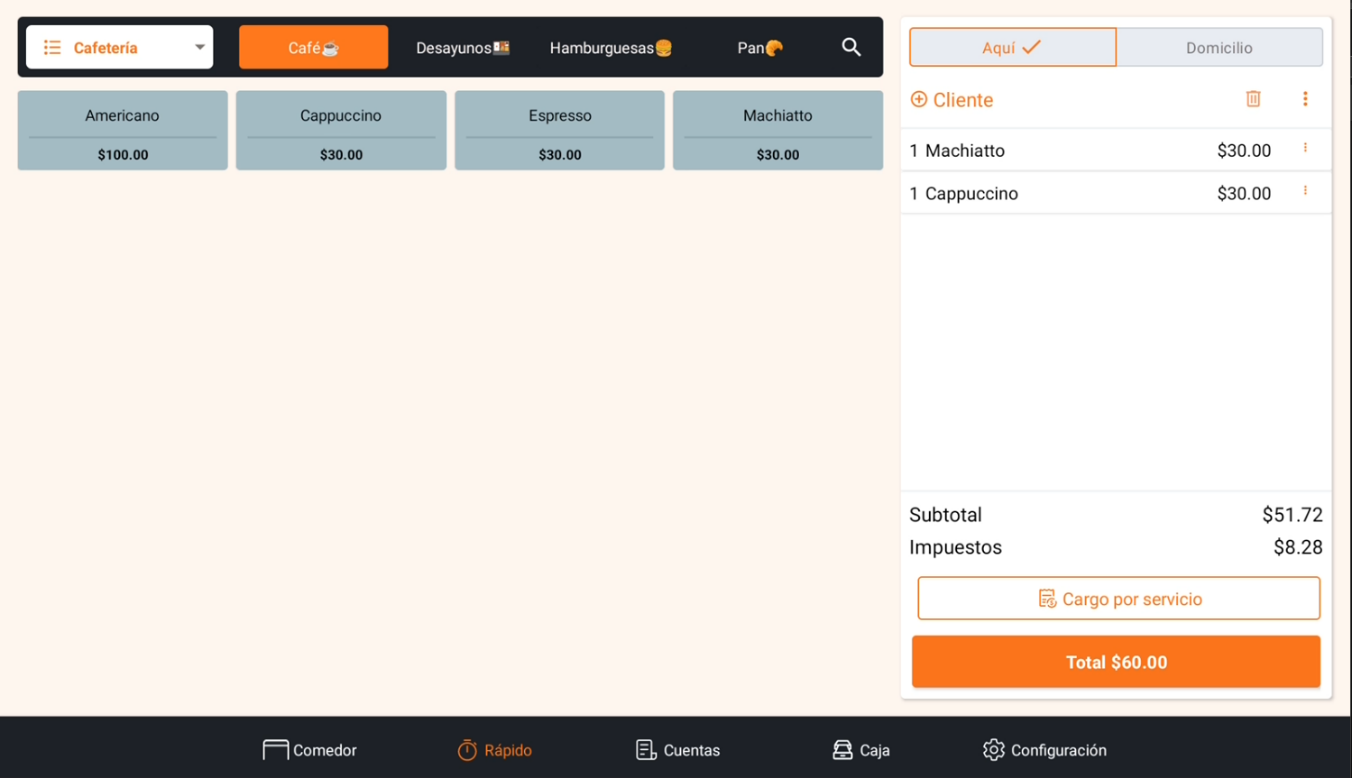The height and width of the screenshot is (778, 1352).
Task: Click the search magnifier icon
Action: click(851, 47)
